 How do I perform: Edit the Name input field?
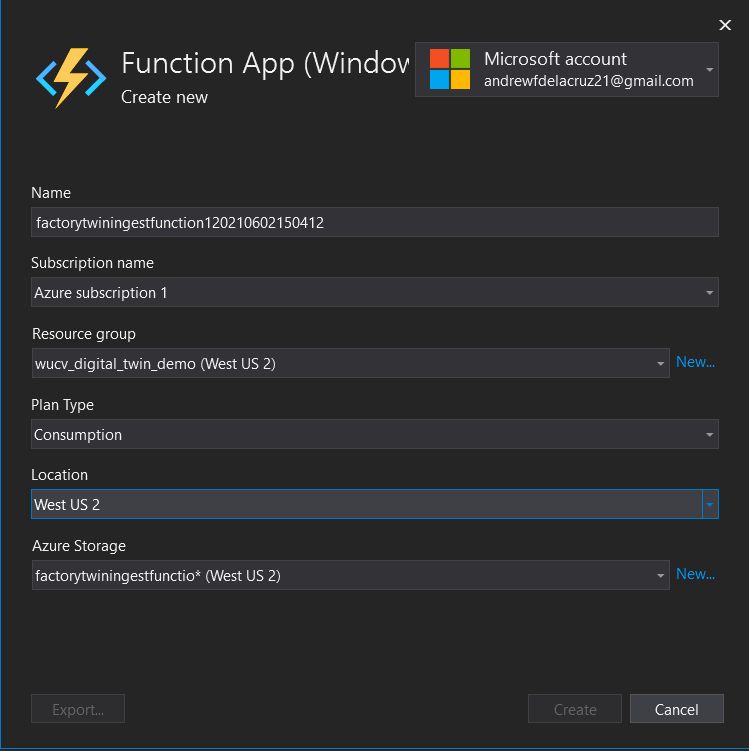coord(374,222)
